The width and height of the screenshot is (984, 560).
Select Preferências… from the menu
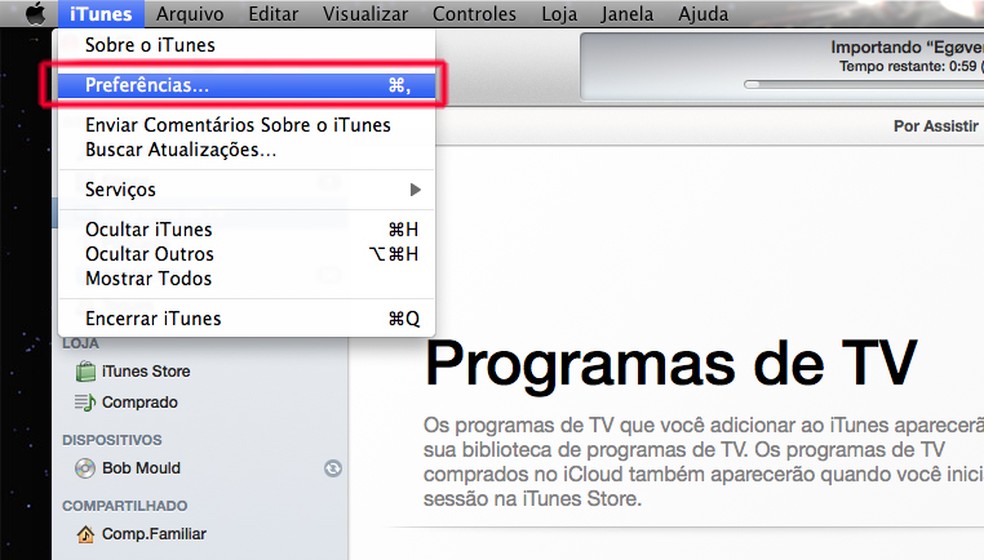(x=246, y=85)
